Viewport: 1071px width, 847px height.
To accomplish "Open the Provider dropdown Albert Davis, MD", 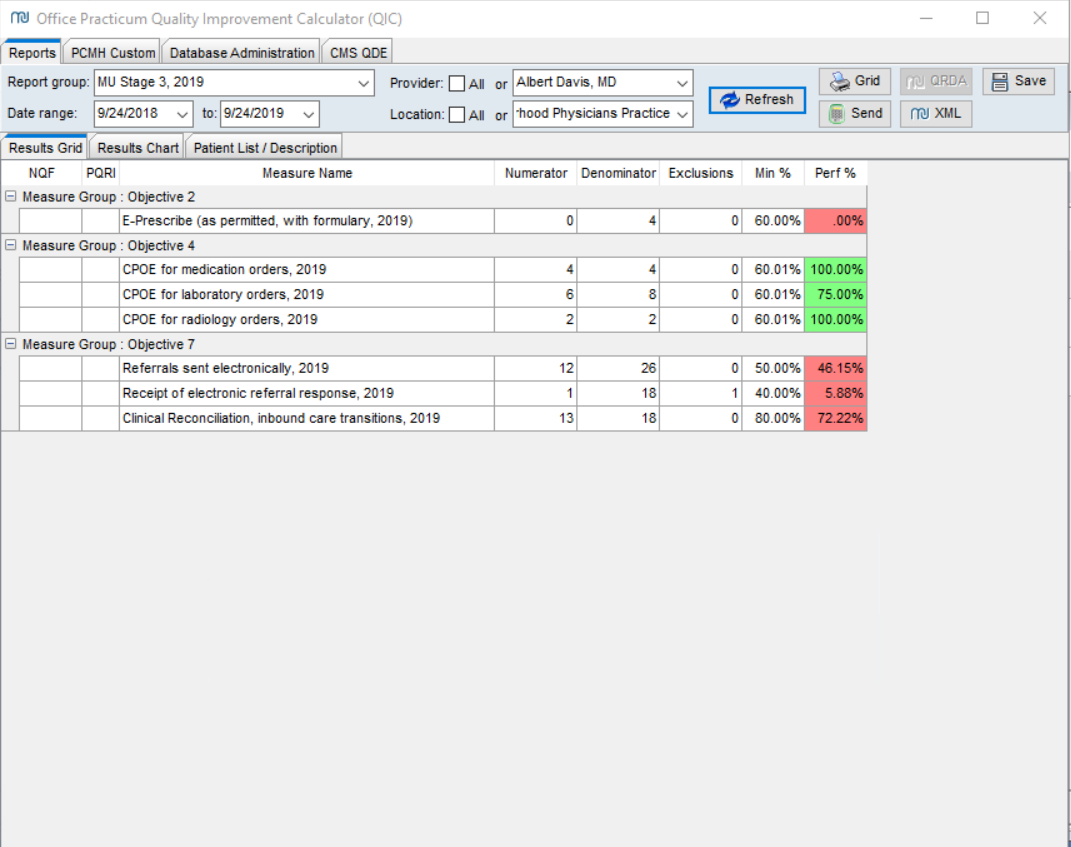I will point(682,83).
